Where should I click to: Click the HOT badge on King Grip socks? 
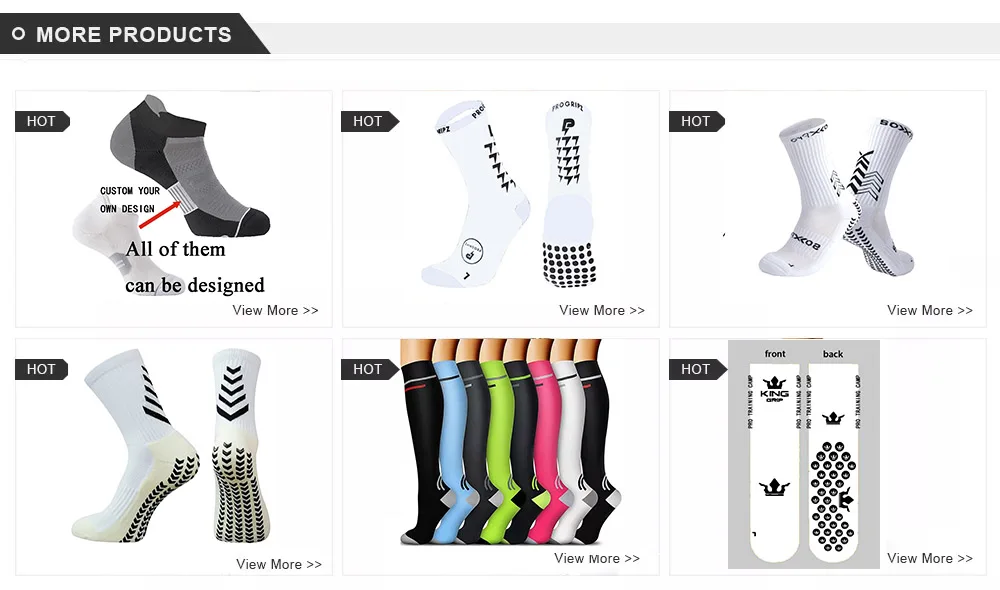pos(696,369)
